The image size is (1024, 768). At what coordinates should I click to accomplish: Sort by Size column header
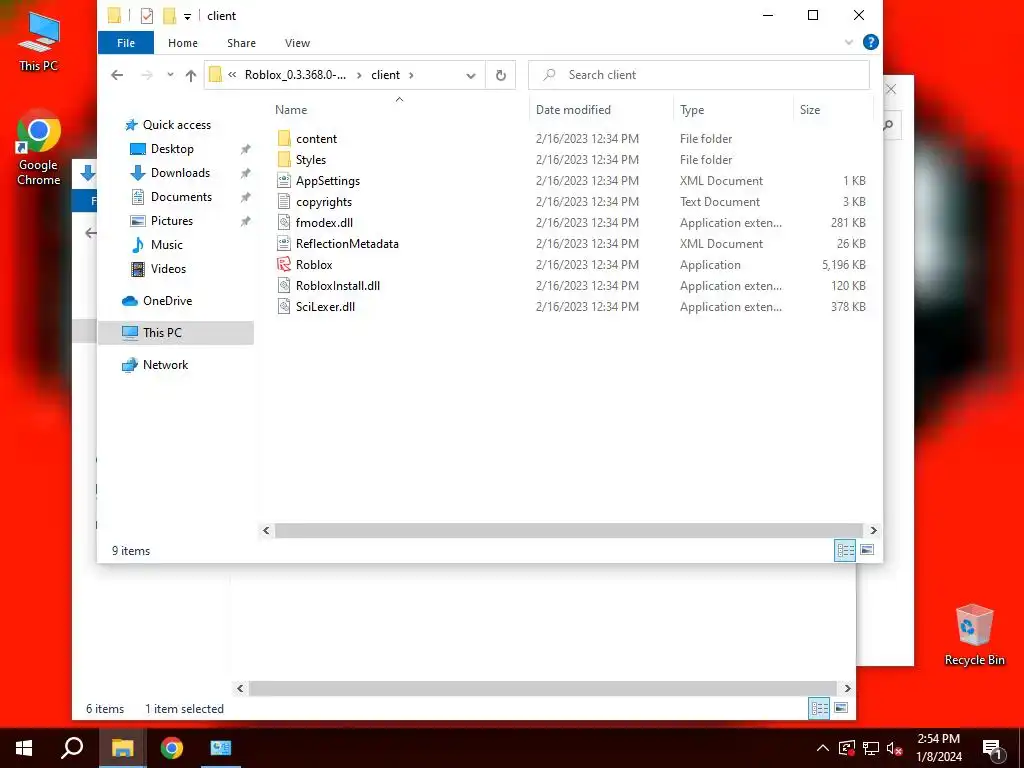click(x=833, y=110)
